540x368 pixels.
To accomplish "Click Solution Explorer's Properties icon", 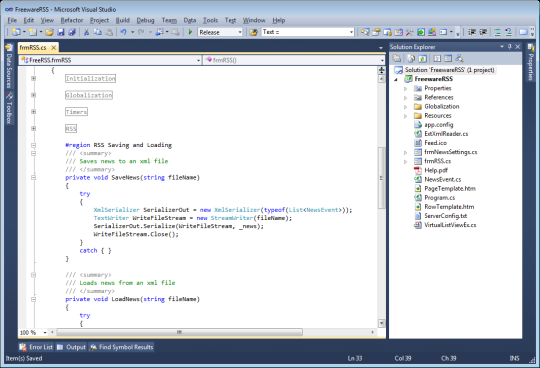I will point(397,59).
